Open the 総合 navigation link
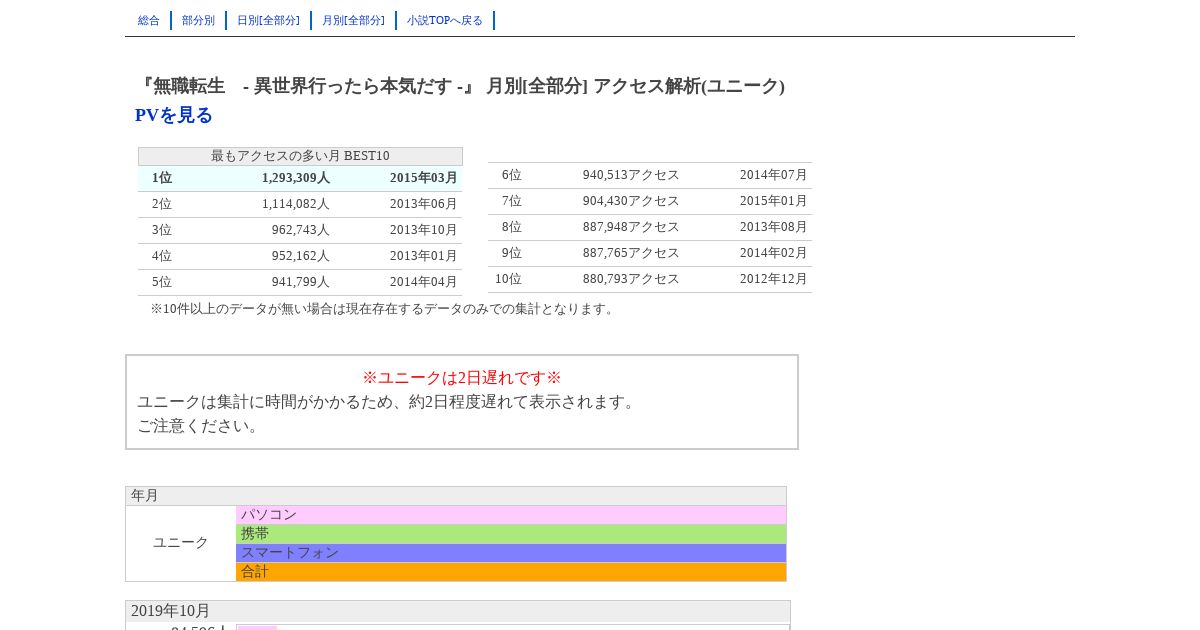The image size is (1200, 630). (149, 21)
